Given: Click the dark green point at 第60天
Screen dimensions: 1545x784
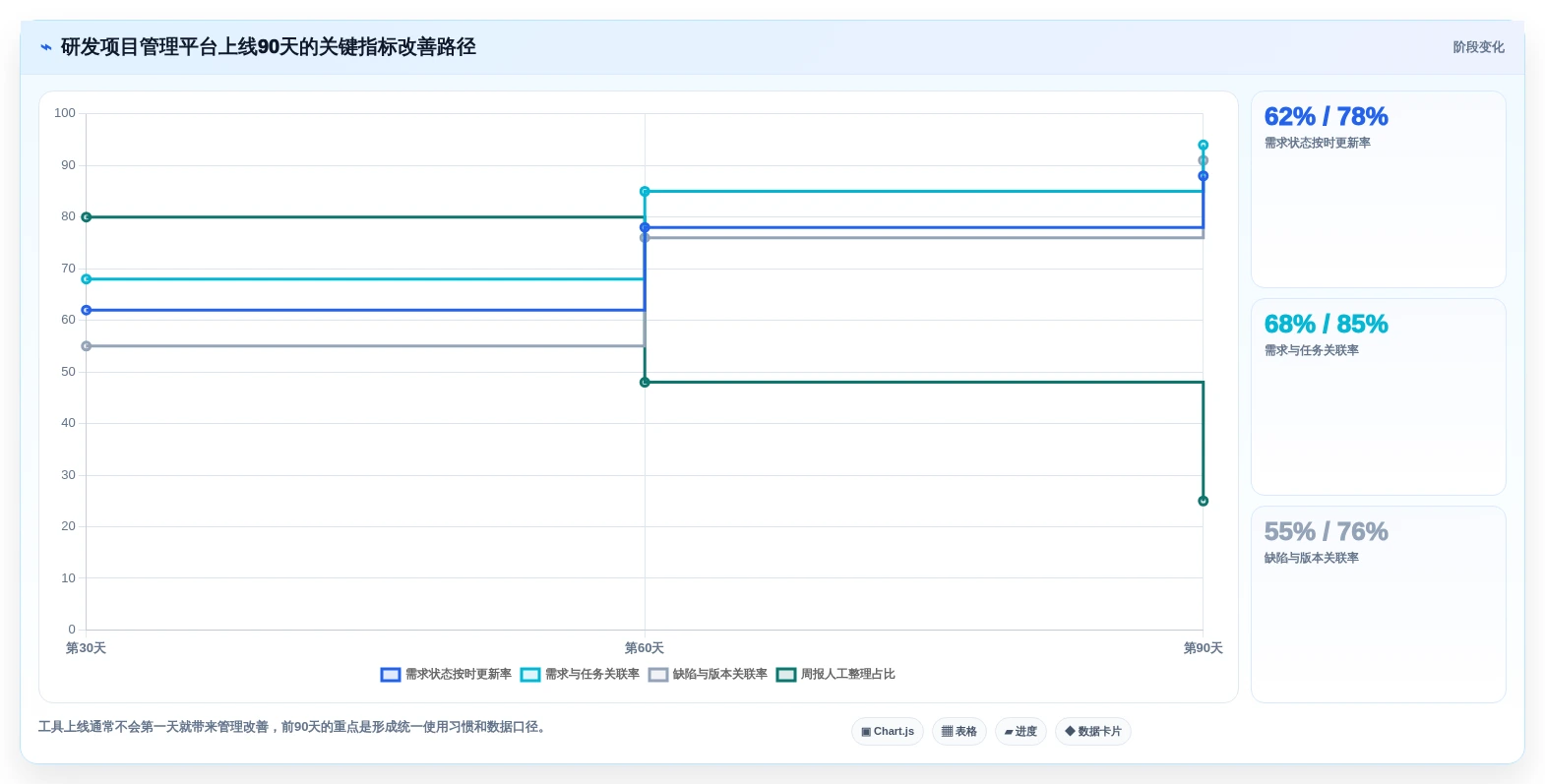Looking at the screenshot, I should click(x=645, y=383).
